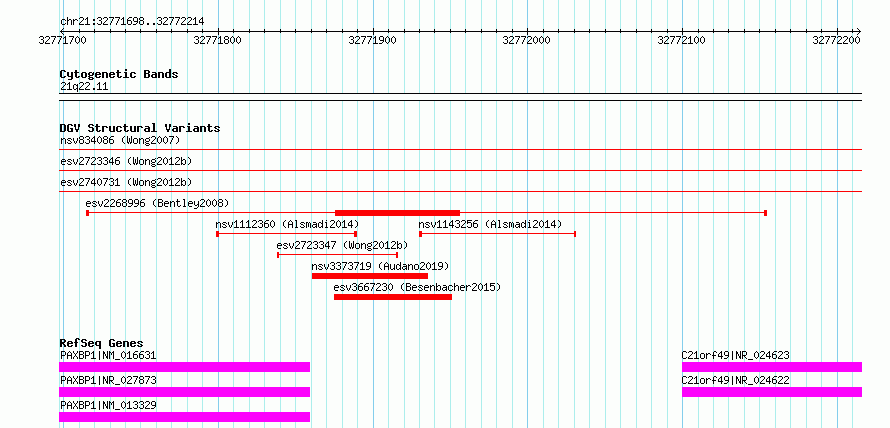
Task: Click the 32772100 ruler coordinate
Action: click(x=682, y=40)
